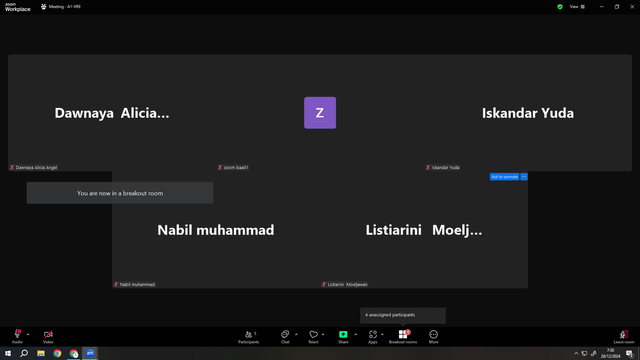The image size is (640, 360).
Task: Minimize the Zoom meeting window
Action: (601, 7)
